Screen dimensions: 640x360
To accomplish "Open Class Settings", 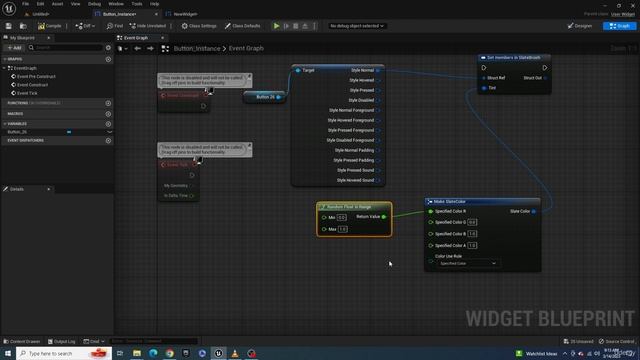I will (x=199, y=26).
